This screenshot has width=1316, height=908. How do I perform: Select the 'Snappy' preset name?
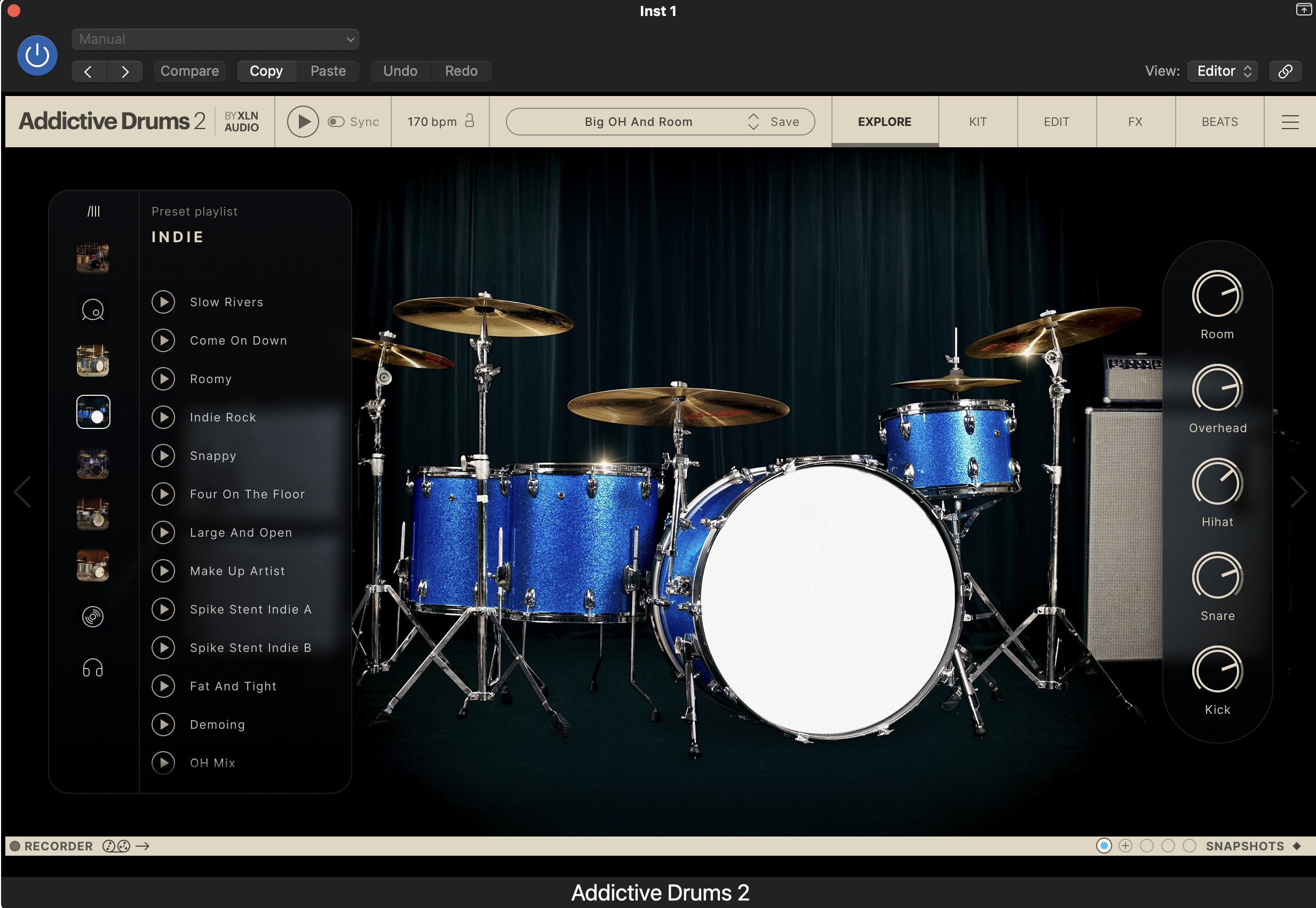coord(213,456)
